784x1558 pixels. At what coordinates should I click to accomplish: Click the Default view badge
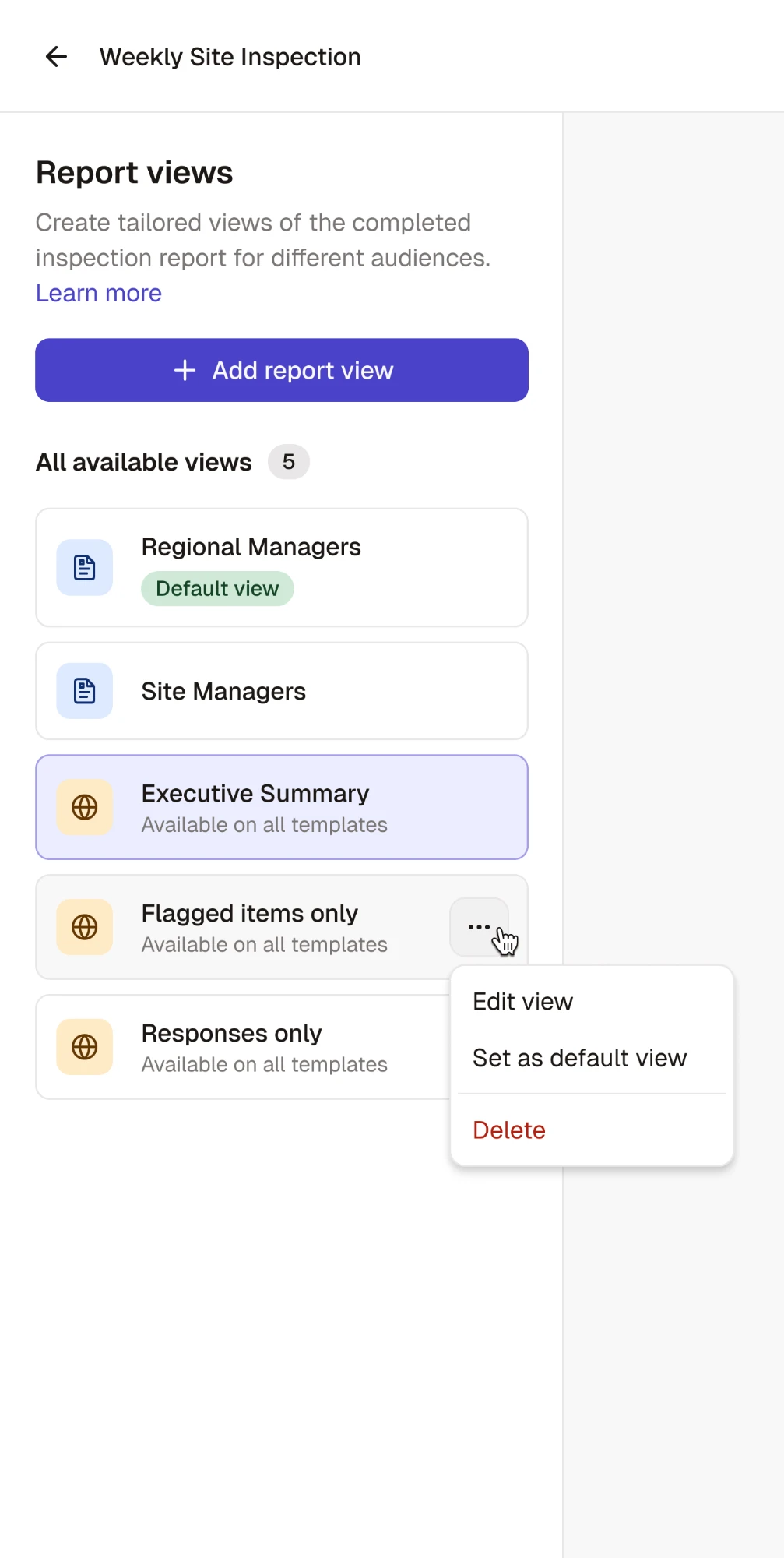point(217,588)
